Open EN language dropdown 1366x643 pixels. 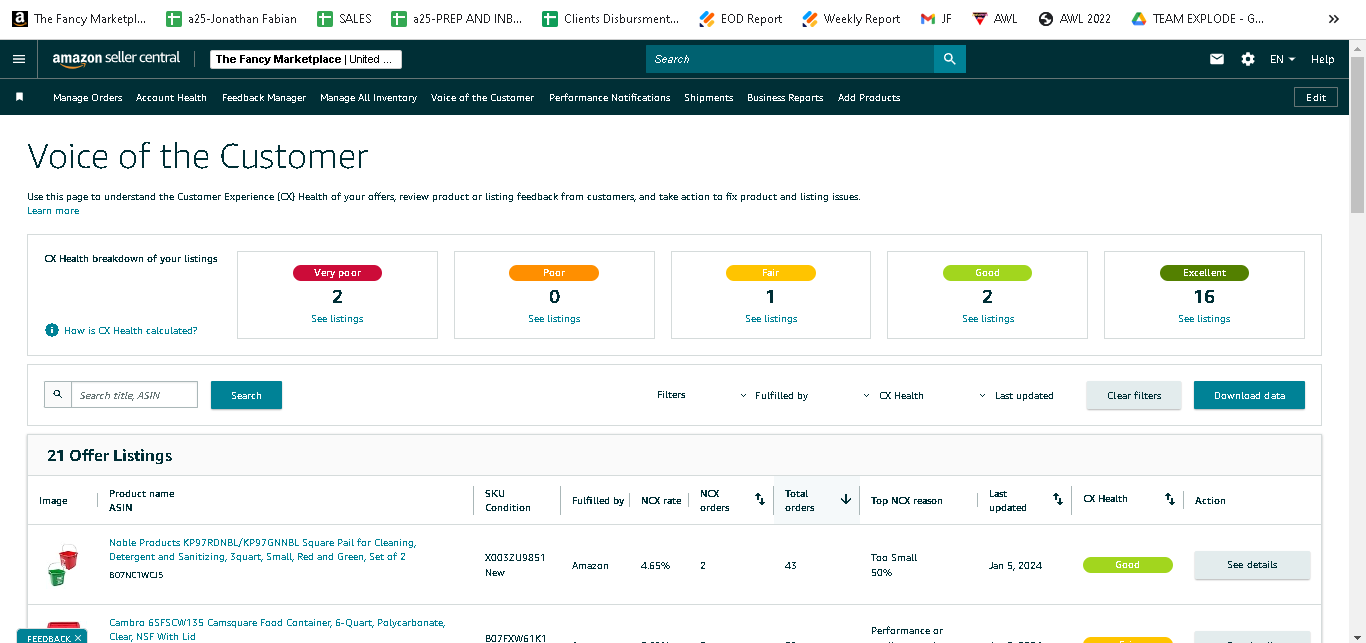point(1282,59)
